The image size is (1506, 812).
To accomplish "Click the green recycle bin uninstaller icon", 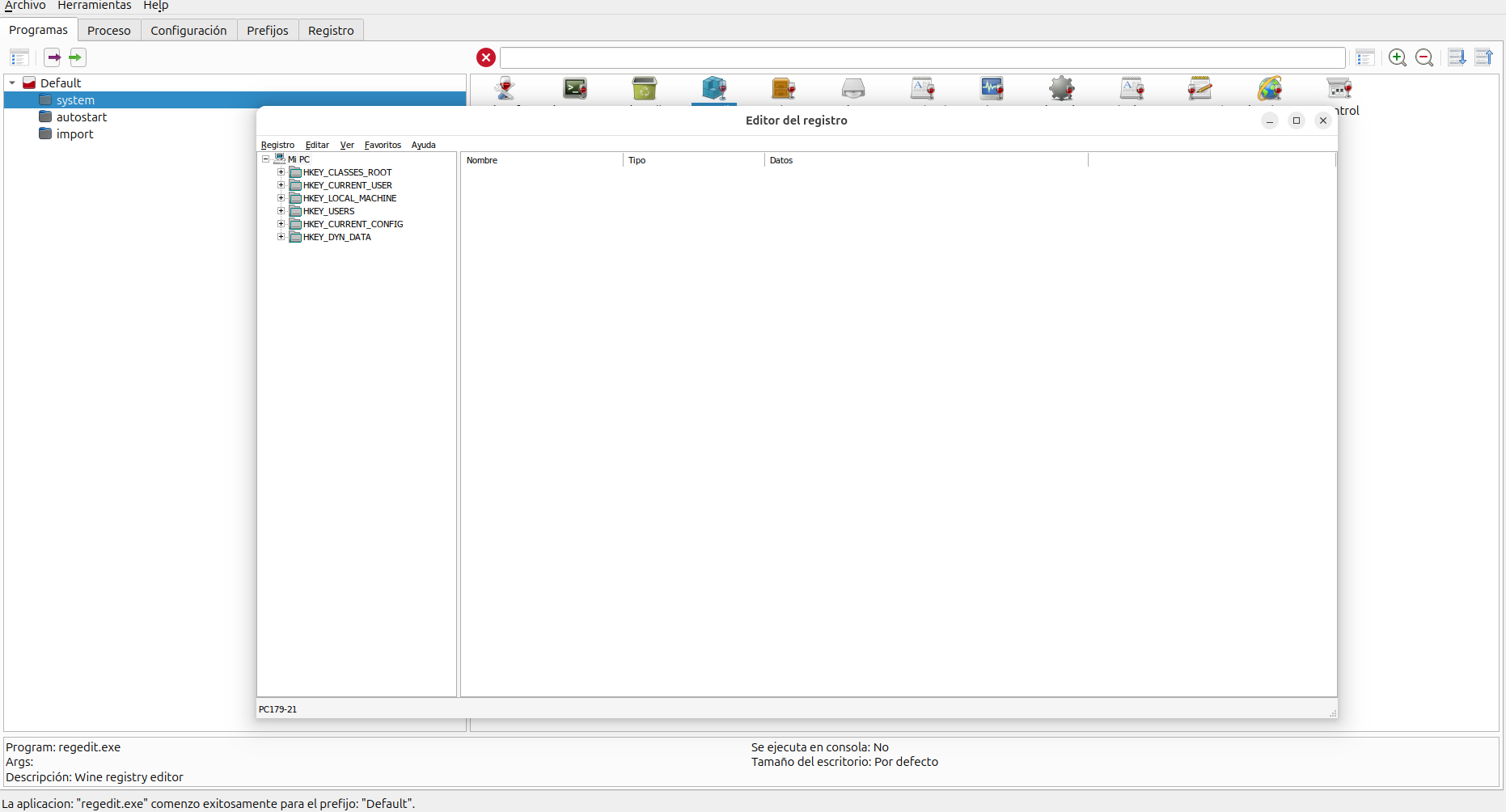I will 645,88.
